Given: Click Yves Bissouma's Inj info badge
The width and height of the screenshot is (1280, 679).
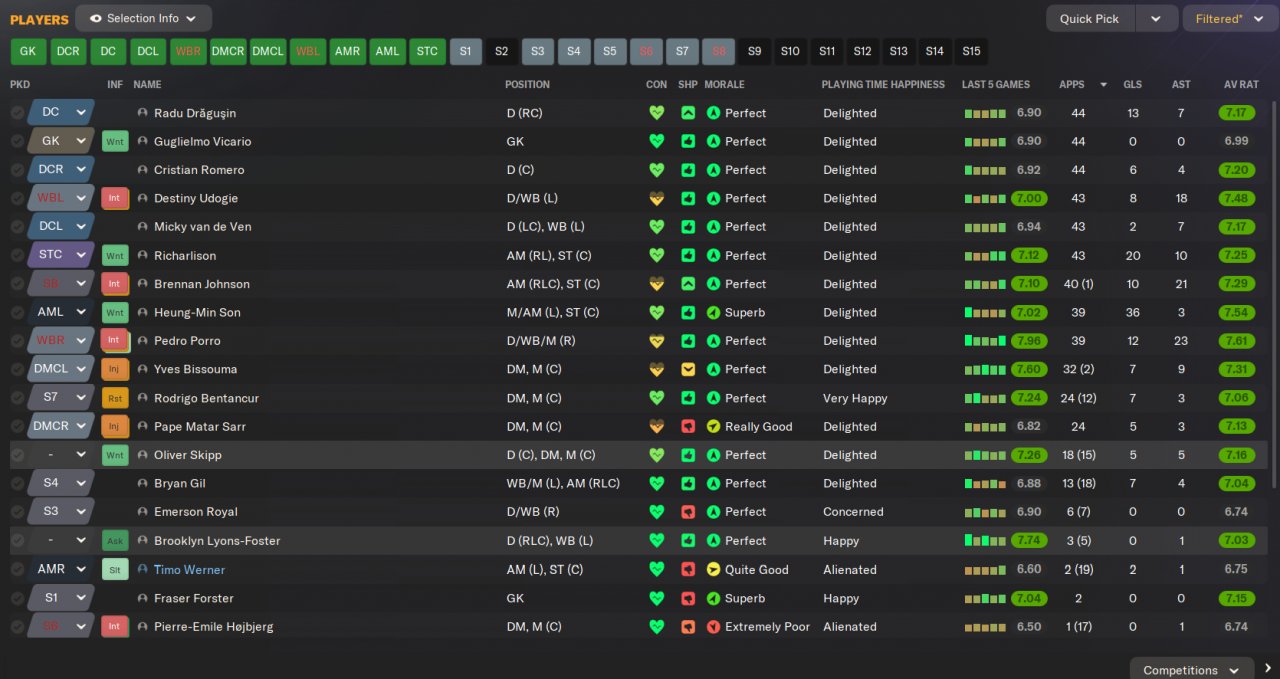Looking at the screenshot, I should click(x=115, y=369).
